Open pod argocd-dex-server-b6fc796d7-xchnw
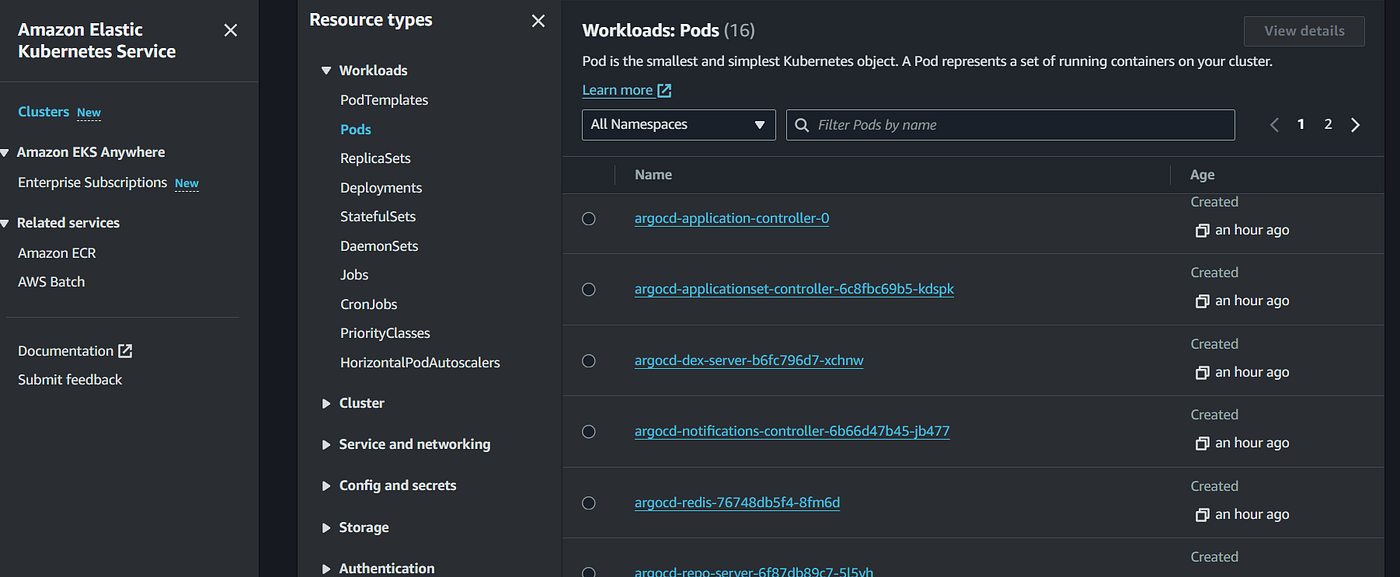 click(x=749, y=360)
